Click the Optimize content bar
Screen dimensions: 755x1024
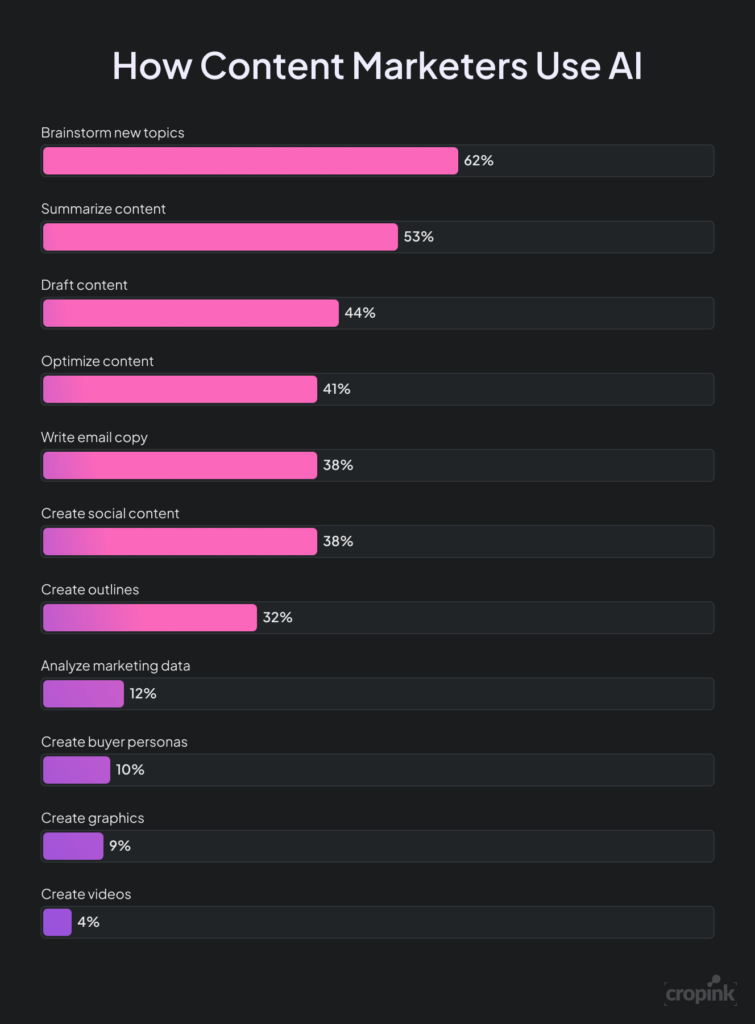coord(180,389)
